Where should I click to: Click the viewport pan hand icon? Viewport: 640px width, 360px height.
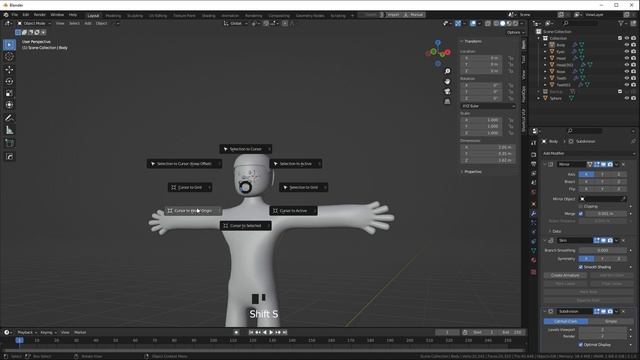click(x=447, y=81)
